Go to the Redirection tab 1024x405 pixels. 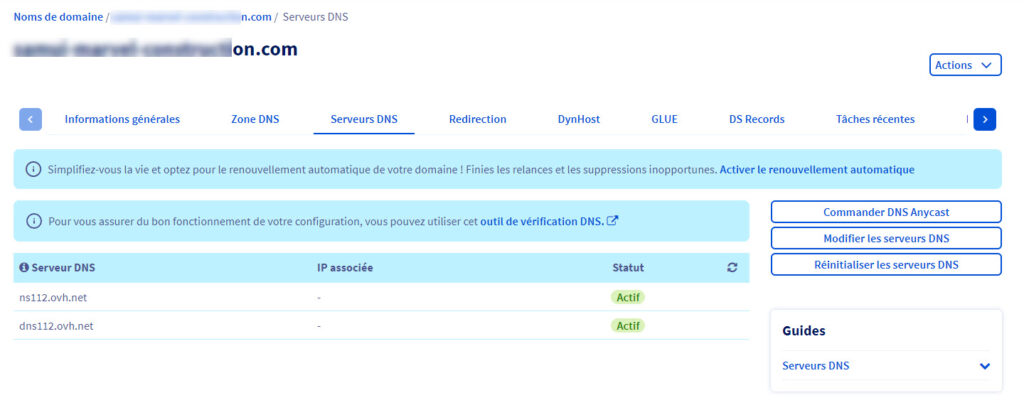click(477, 119)
